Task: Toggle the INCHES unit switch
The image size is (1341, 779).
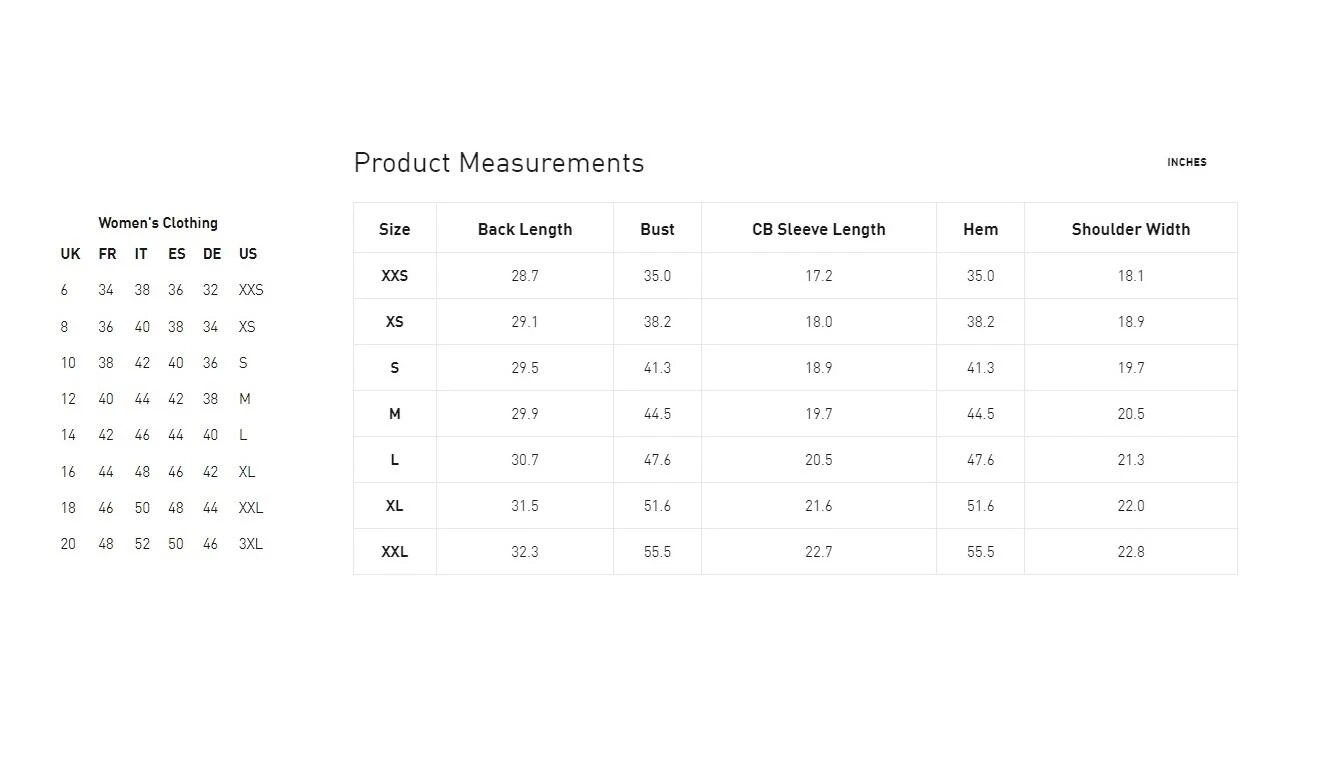Action: click(x=1186, y=162)
